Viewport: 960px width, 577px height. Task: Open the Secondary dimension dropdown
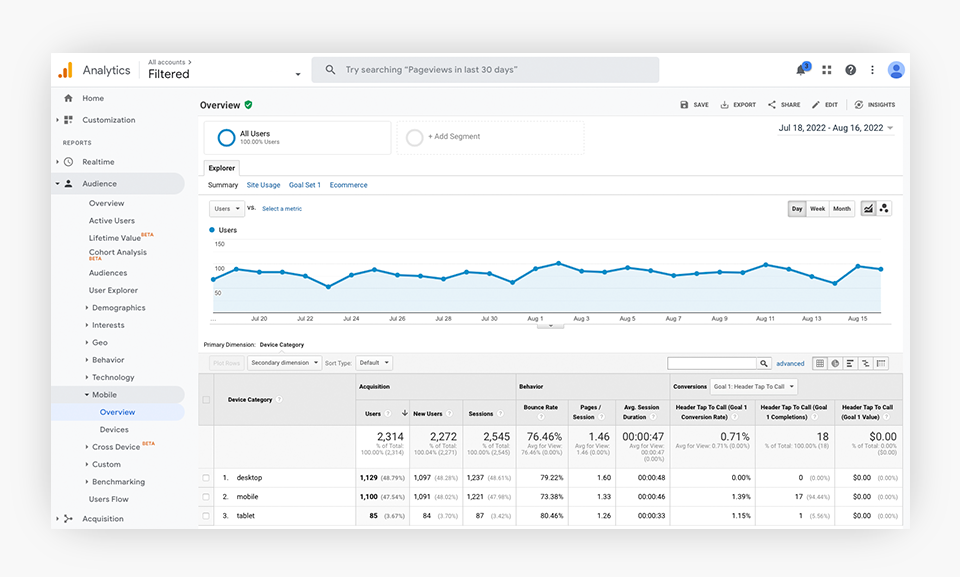point(285,363)
